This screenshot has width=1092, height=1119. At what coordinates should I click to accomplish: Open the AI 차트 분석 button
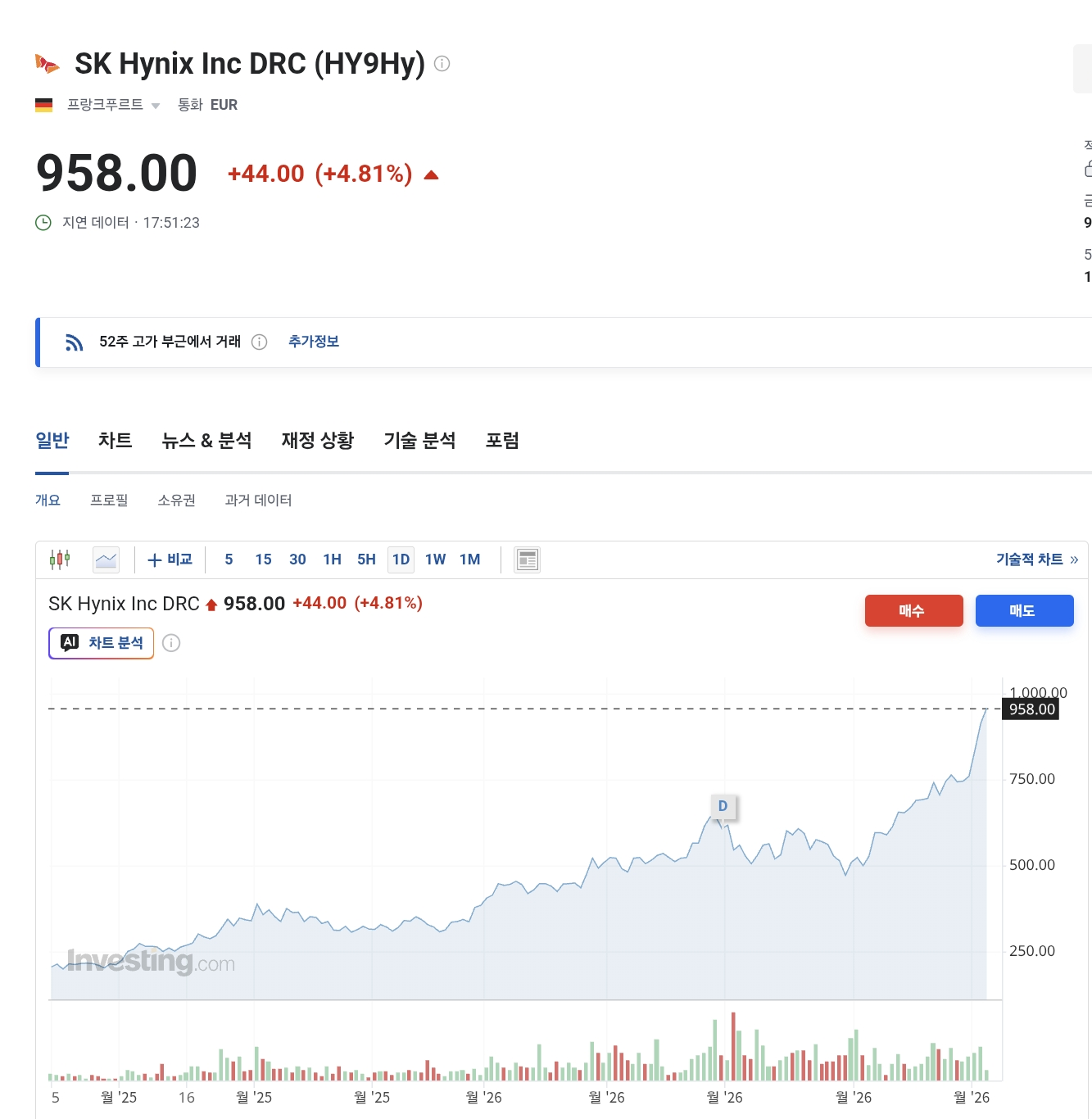[x=102, y=643]
